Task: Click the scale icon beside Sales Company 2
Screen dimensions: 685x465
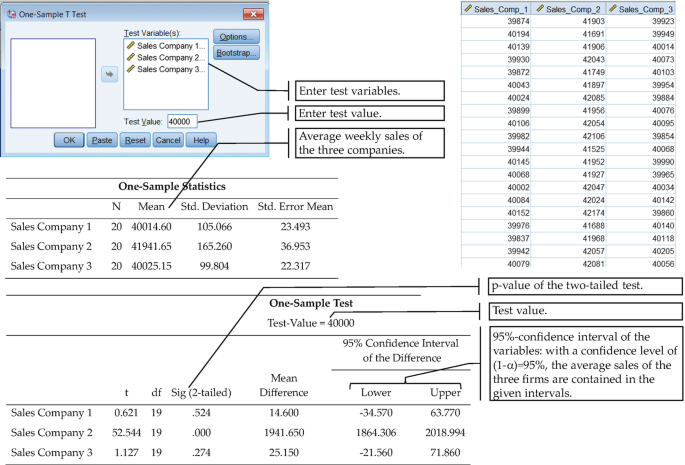Action: [x=130, y=58]
